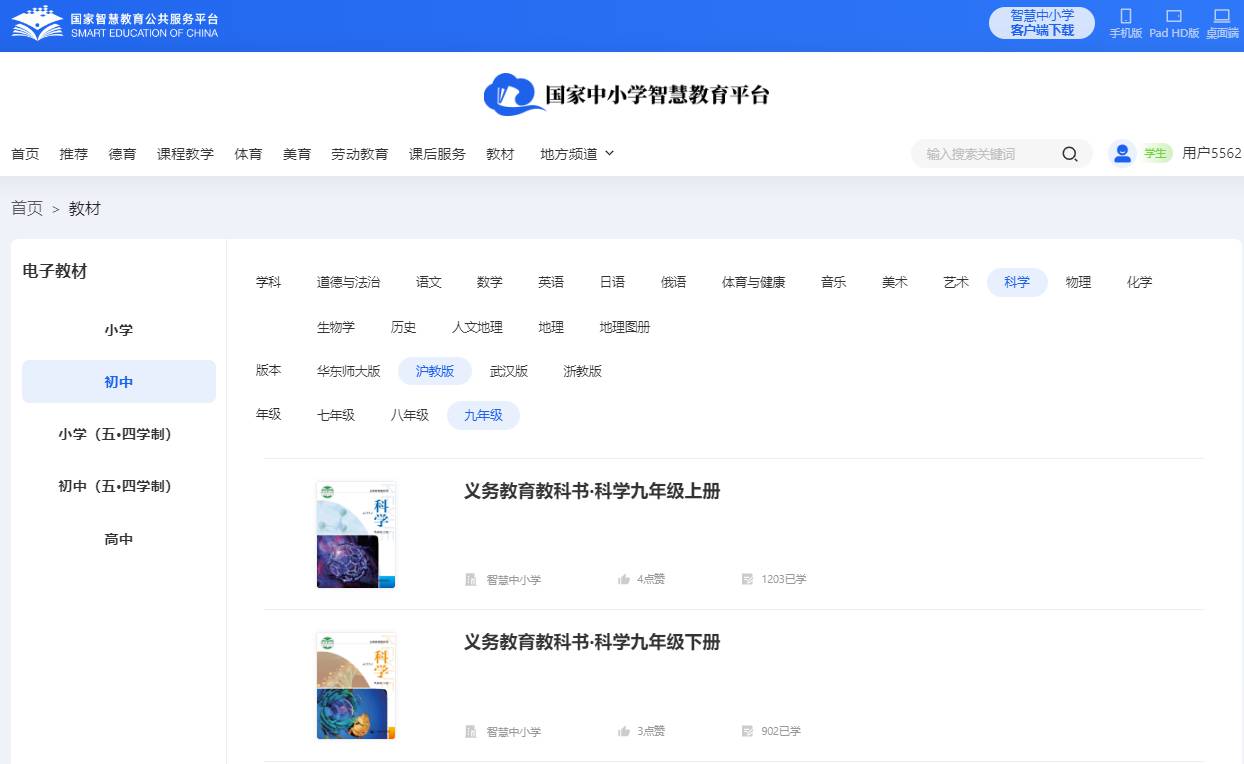
Task: Select edition 沪教版
Action: pos(435,371)
